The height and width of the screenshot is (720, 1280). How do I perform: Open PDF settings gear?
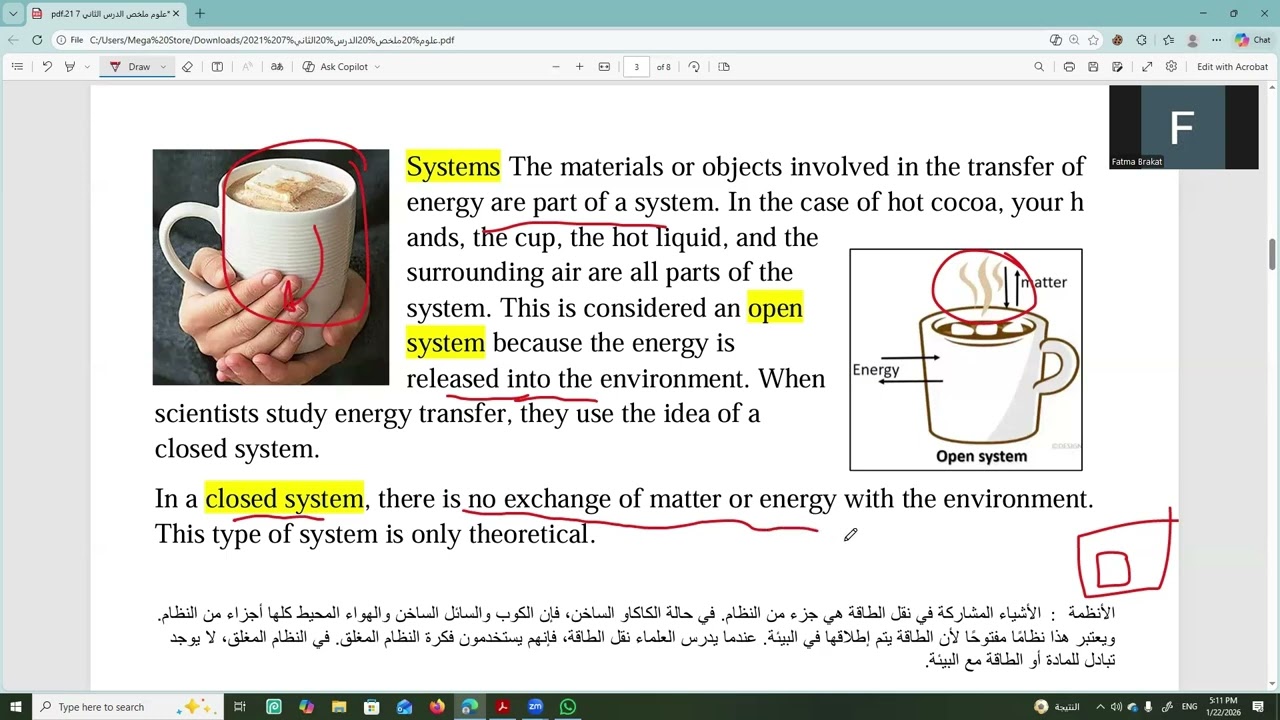1171,67
